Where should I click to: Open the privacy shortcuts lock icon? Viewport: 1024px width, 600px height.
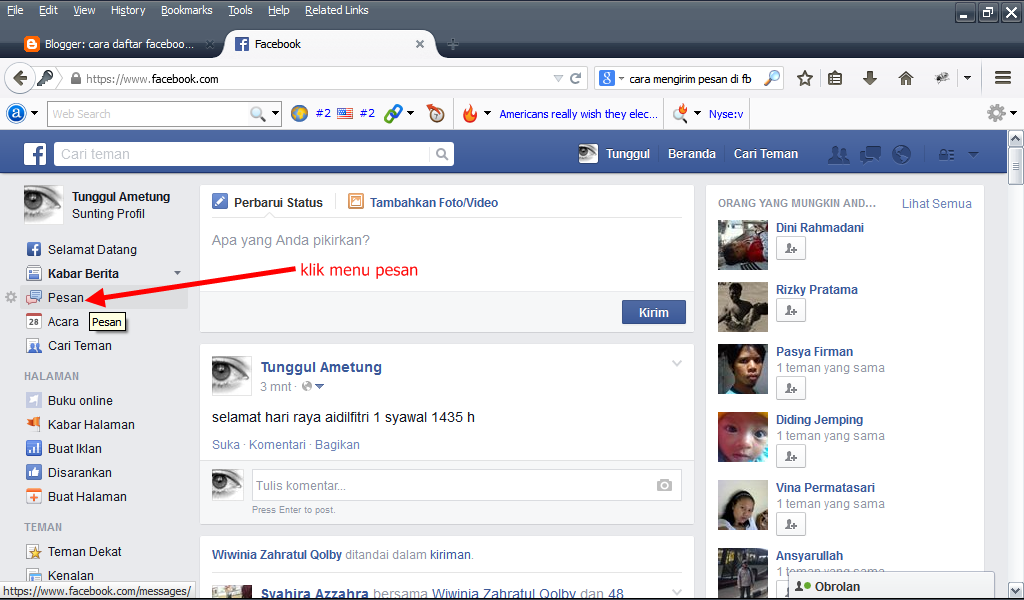click(x=947, y=155)
